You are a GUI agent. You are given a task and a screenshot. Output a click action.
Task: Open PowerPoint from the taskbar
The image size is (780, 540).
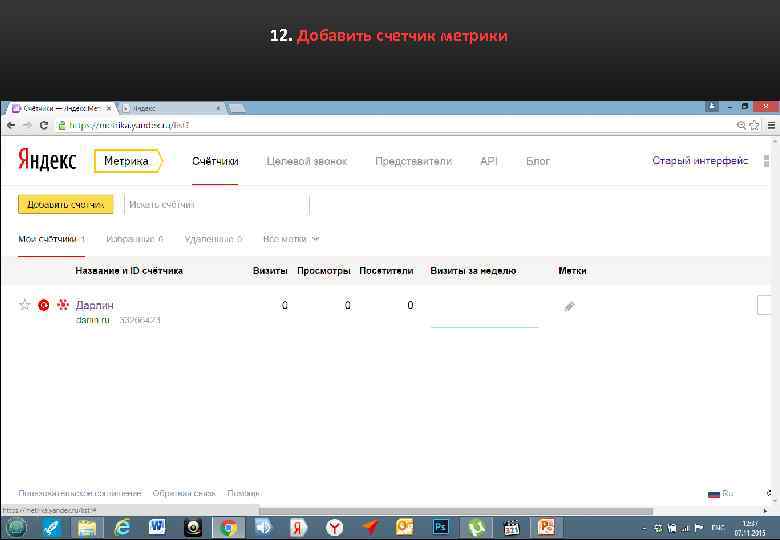coord(546,528)
